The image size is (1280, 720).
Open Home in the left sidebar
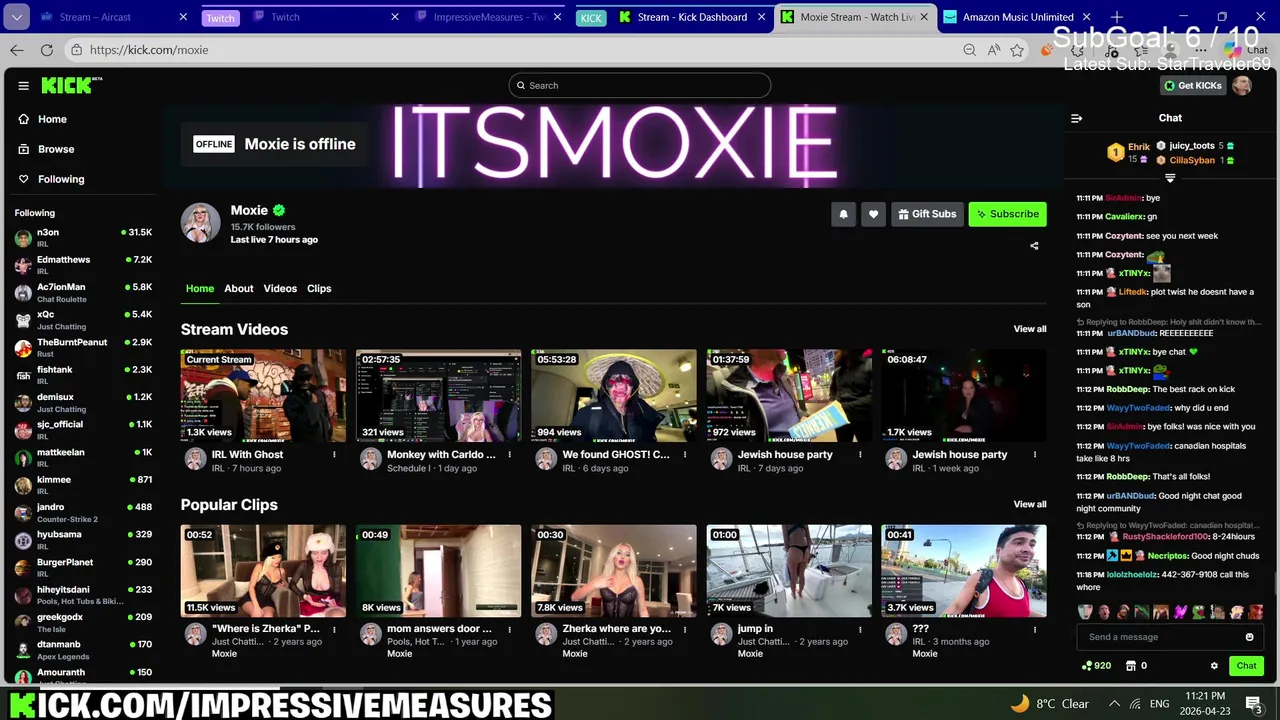point(52,119)
